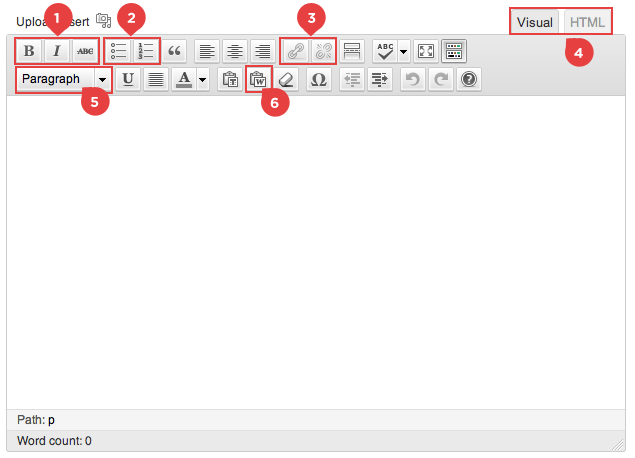Click inside the editor text area
The image size is (635, 458).
pyautogui.click(x=317, y=250)
